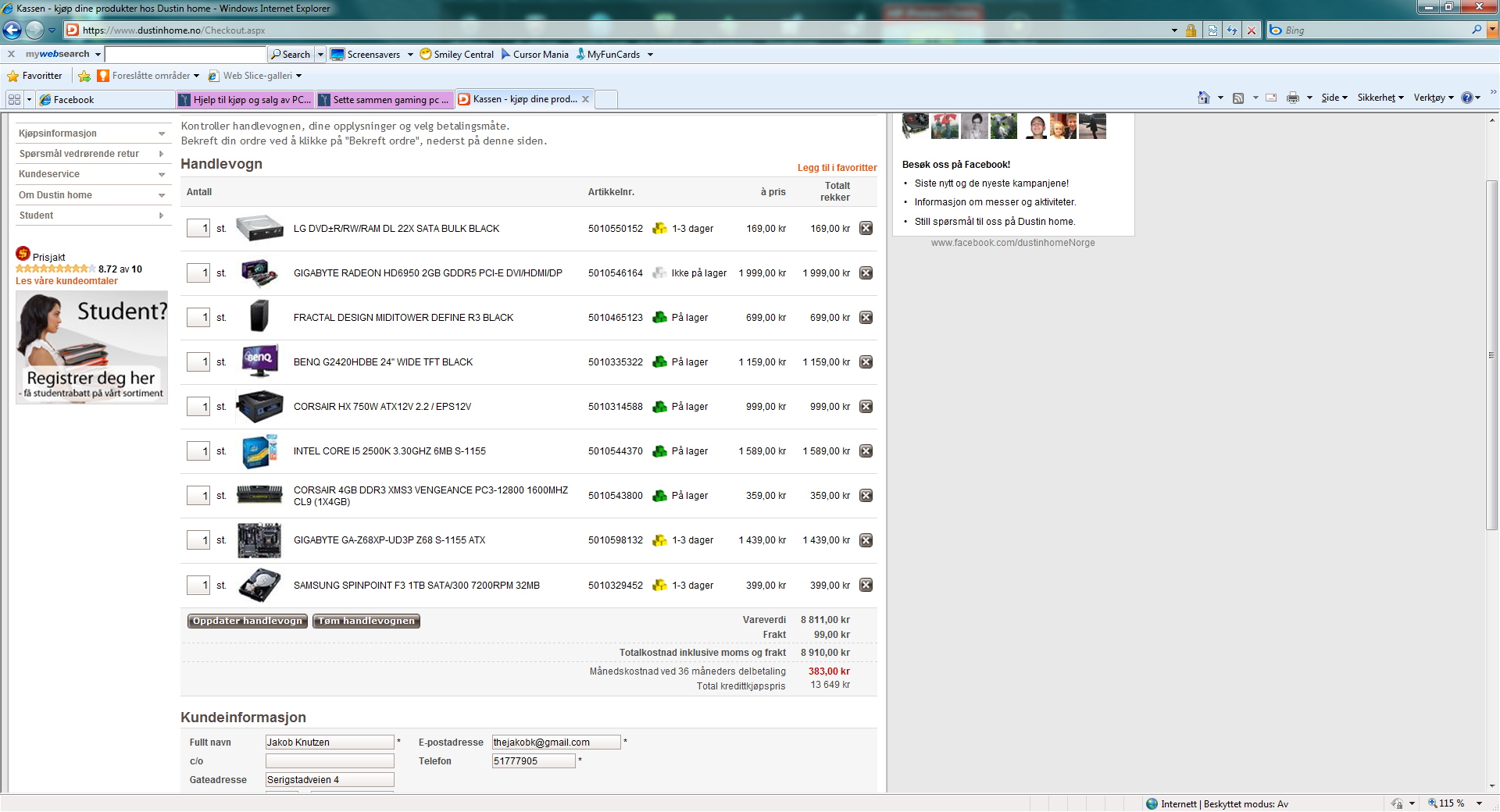Remove Fractal Design Define R3 from cart
The height and width of the screenshot is (812, 1500).
(x=866, y=317)
